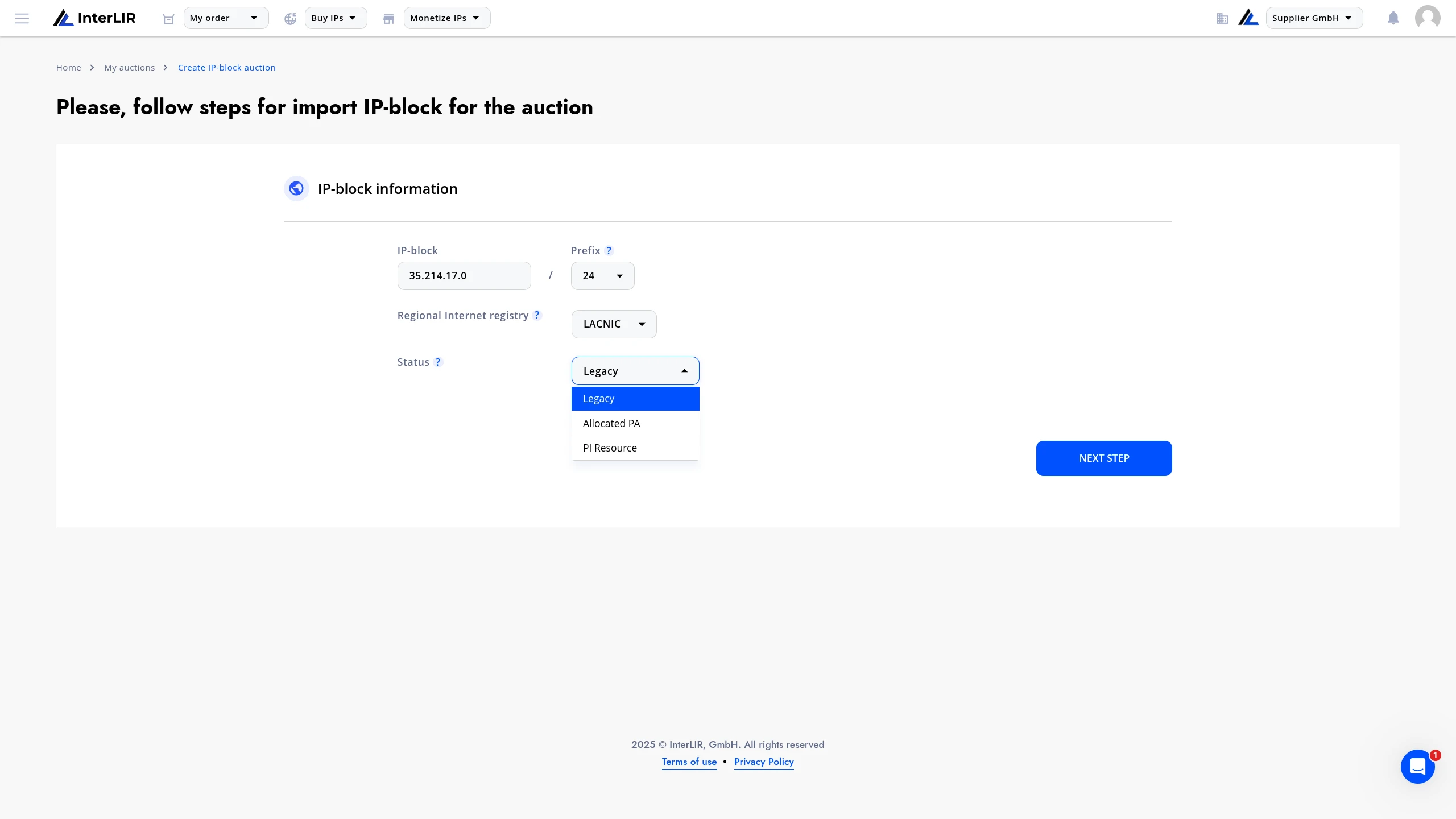Click the globe icon beside Buy IPs
Screen dimensions: 1456x819
pos(291,19)
